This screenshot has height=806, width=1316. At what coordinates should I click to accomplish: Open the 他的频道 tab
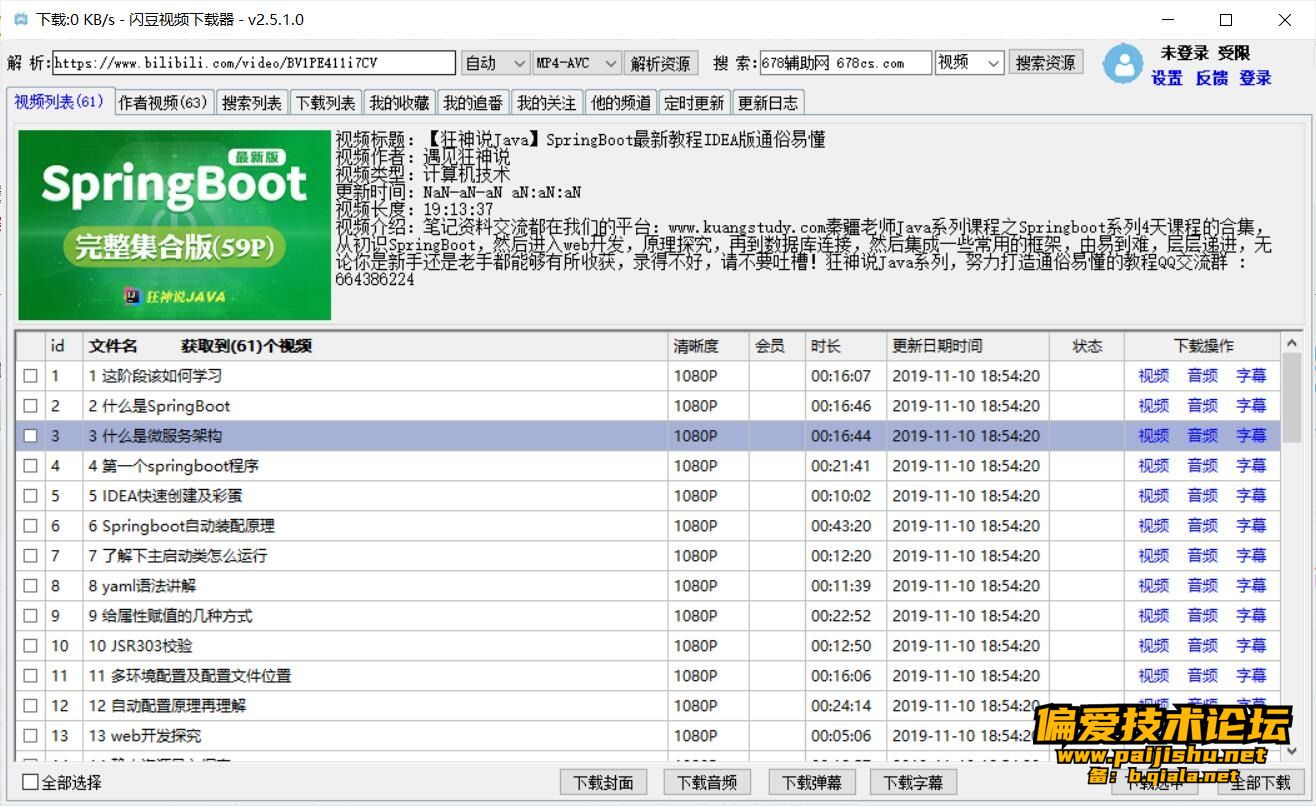coord(621,103)
